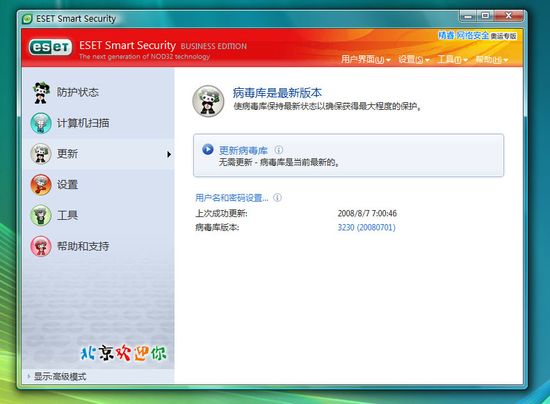
Task: Click the 设置 sidebar mascot icon
Action: pyautogui.click(x=41, y=184)
